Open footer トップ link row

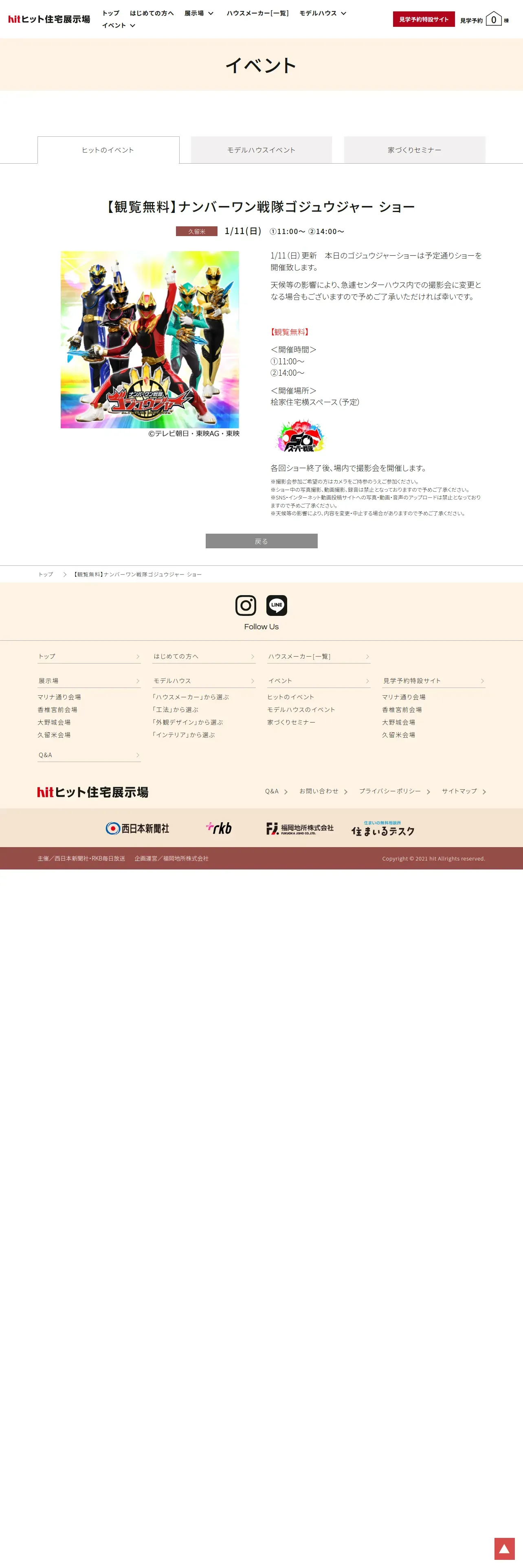pyautogui.click(x=89, y=656)
